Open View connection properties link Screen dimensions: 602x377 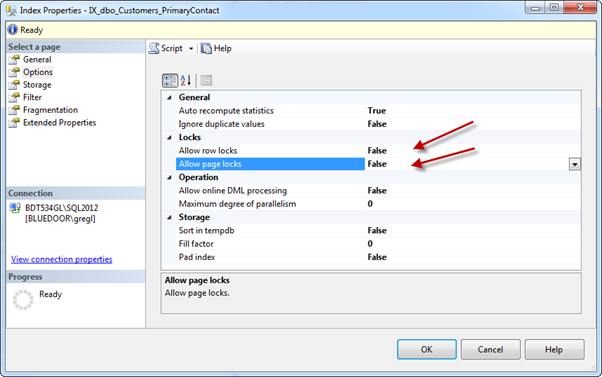(x=61, y=260)
